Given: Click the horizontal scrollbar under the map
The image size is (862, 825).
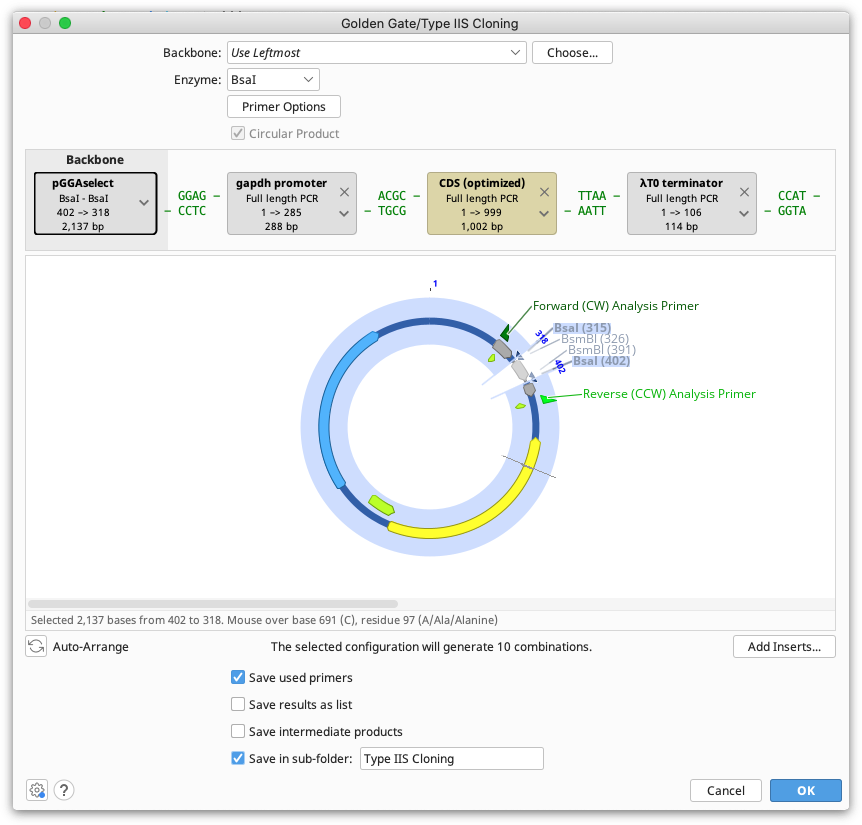Looking at the screenshot, I should pyautogui.click(x=213, y=603).
